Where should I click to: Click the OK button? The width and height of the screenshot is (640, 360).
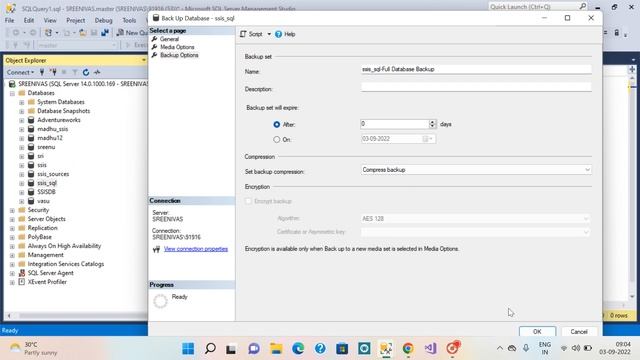click(x=537, y=331)
